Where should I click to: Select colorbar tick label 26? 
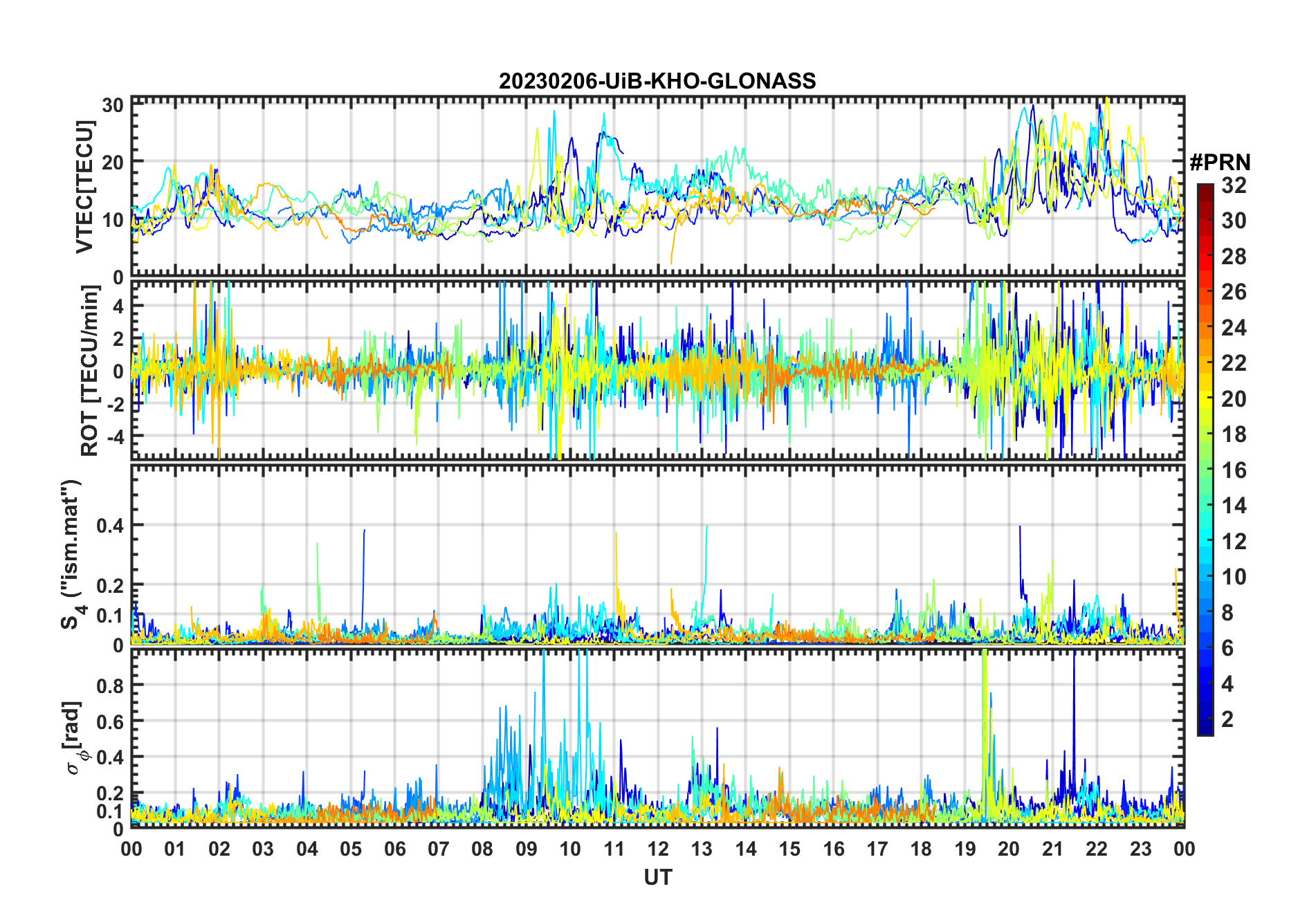[x=1234, y=292]
